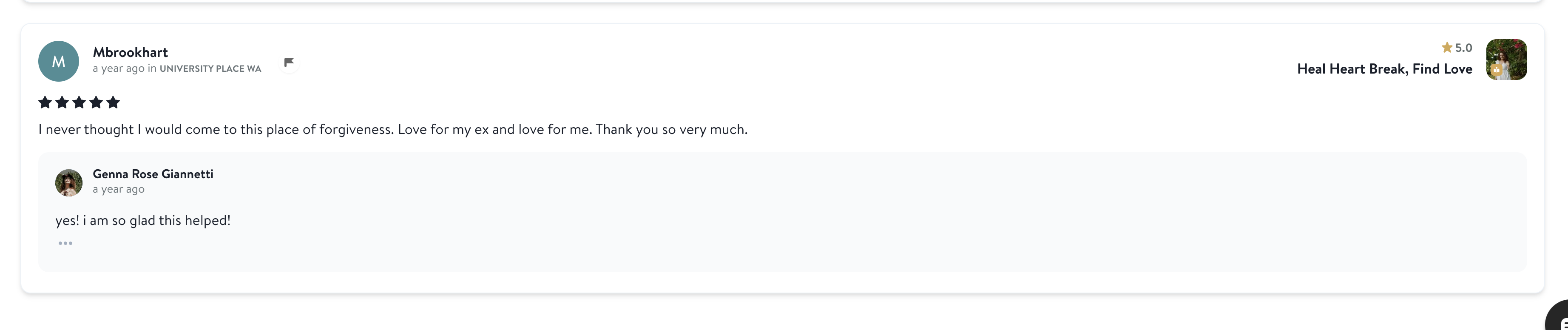The image size is (1568, 330).
Task: Click the UNIVERSITY PLACE WA location
Action: 210,69
